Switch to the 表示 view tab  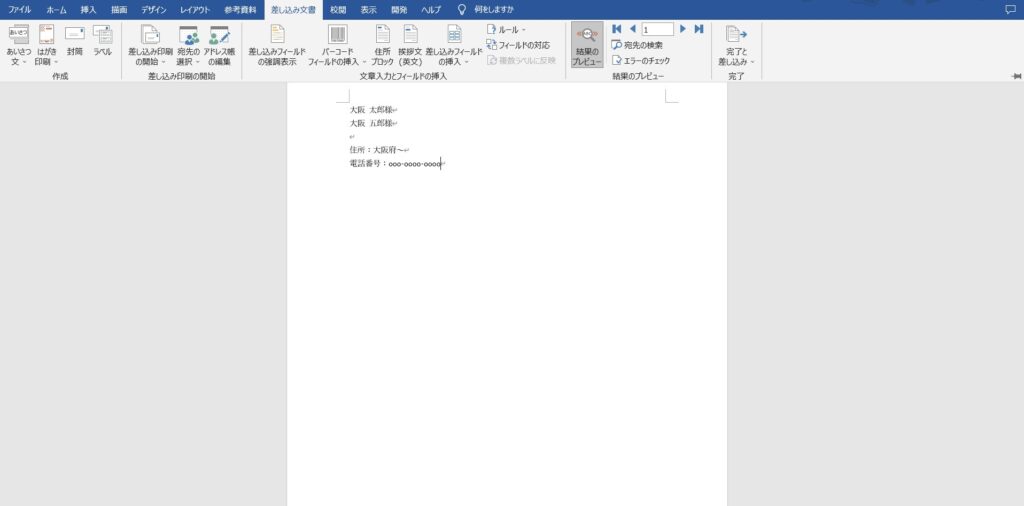pyautogui.click(x=368, y=10)
